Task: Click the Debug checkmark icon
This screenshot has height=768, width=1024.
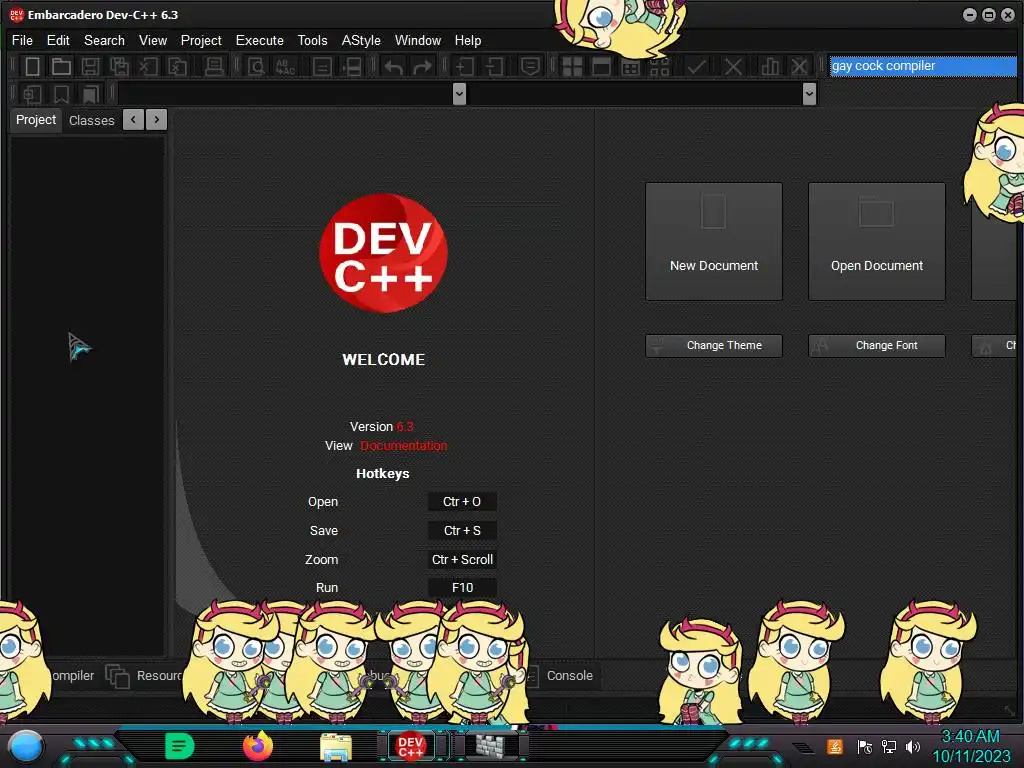Action: click(x=696, y=67)
